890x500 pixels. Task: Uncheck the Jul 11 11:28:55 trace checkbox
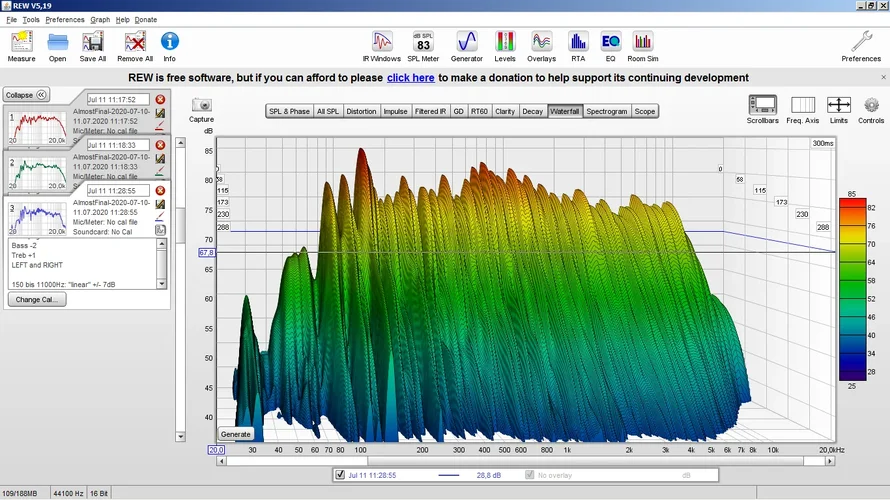coord(341,475)
